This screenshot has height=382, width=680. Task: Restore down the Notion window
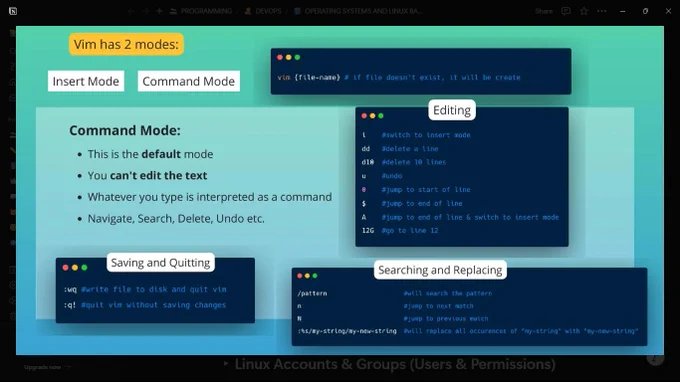pos(645,11)
